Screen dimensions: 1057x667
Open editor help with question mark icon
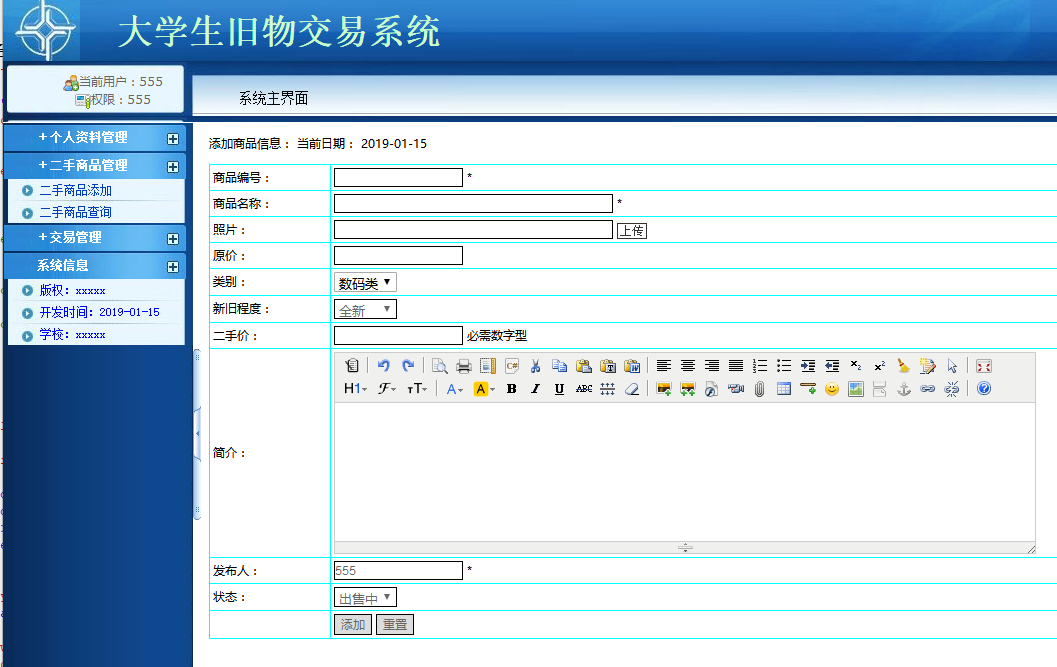[x=984, y=389]
